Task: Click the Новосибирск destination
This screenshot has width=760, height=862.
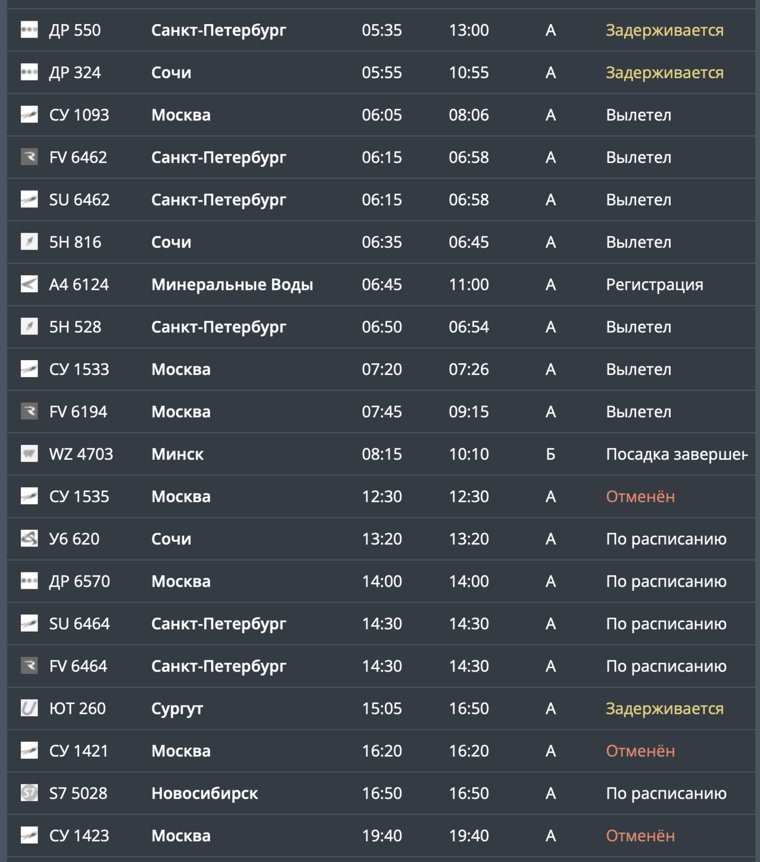Action: click(x=204, y=794)
